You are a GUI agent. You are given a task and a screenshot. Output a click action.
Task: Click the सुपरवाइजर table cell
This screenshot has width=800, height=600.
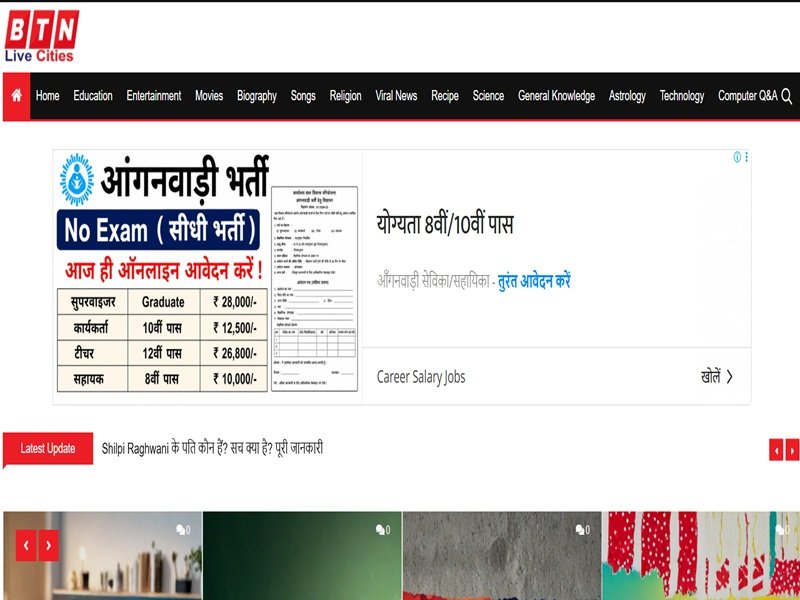[x=92, y=302]
